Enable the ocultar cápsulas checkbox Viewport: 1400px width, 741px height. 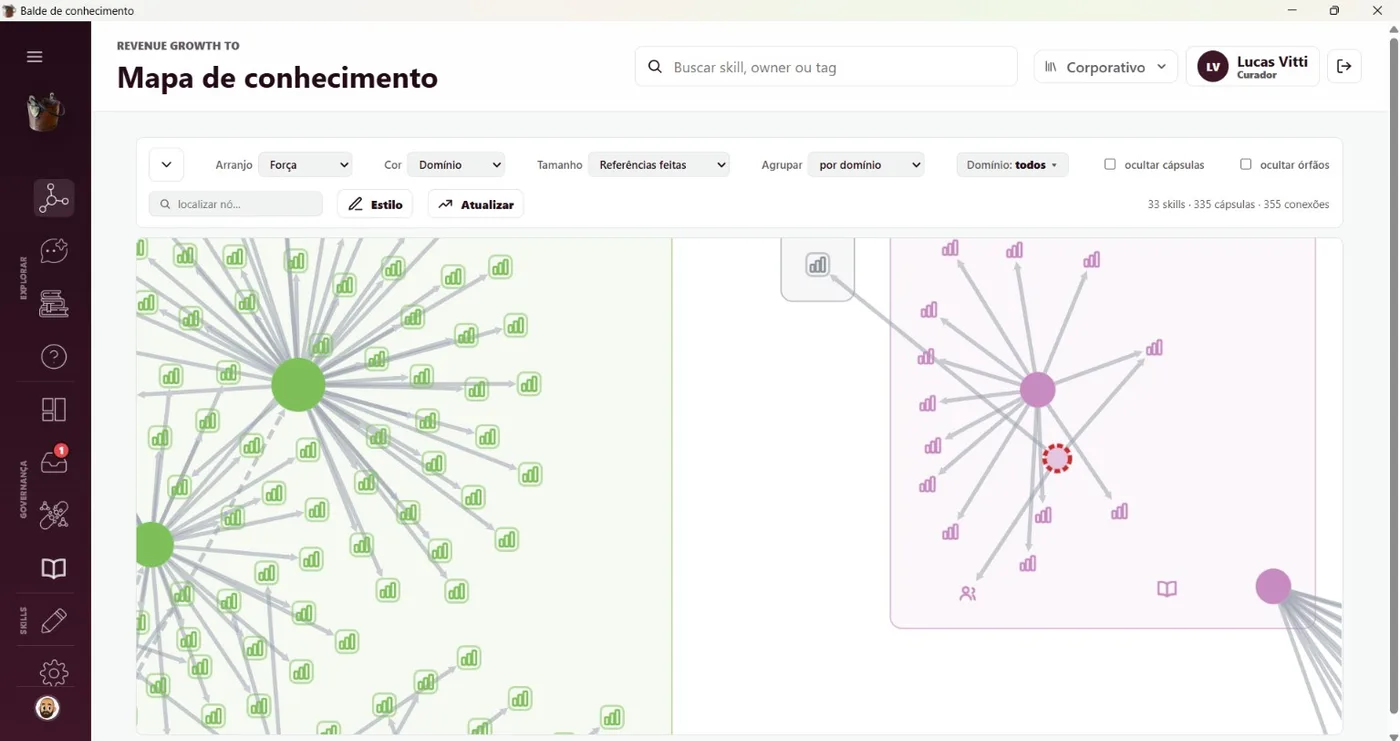[x=1110, y=164]
